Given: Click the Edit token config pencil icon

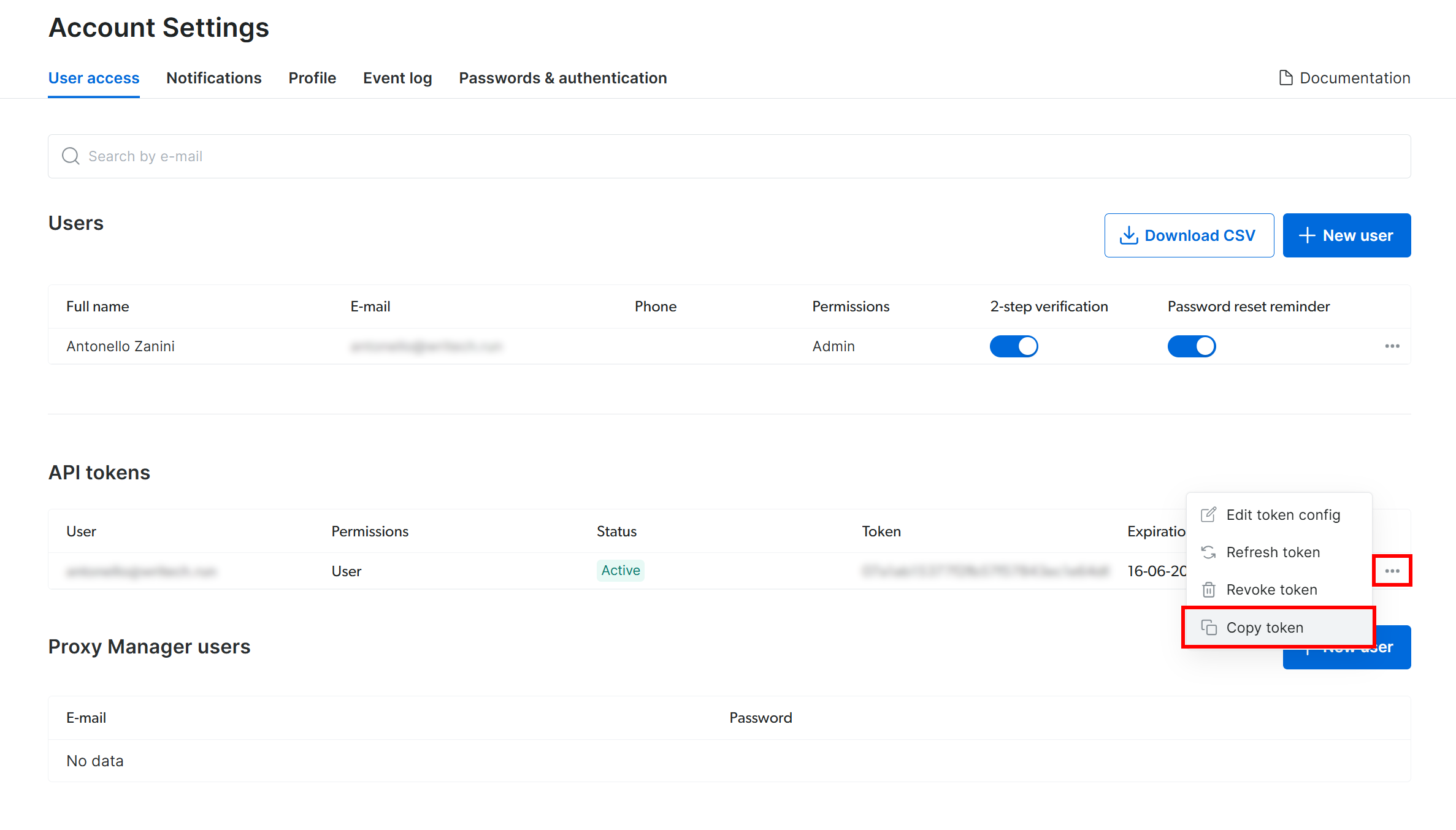Looking at the screenshot, I should click(x=1209, y=515).
